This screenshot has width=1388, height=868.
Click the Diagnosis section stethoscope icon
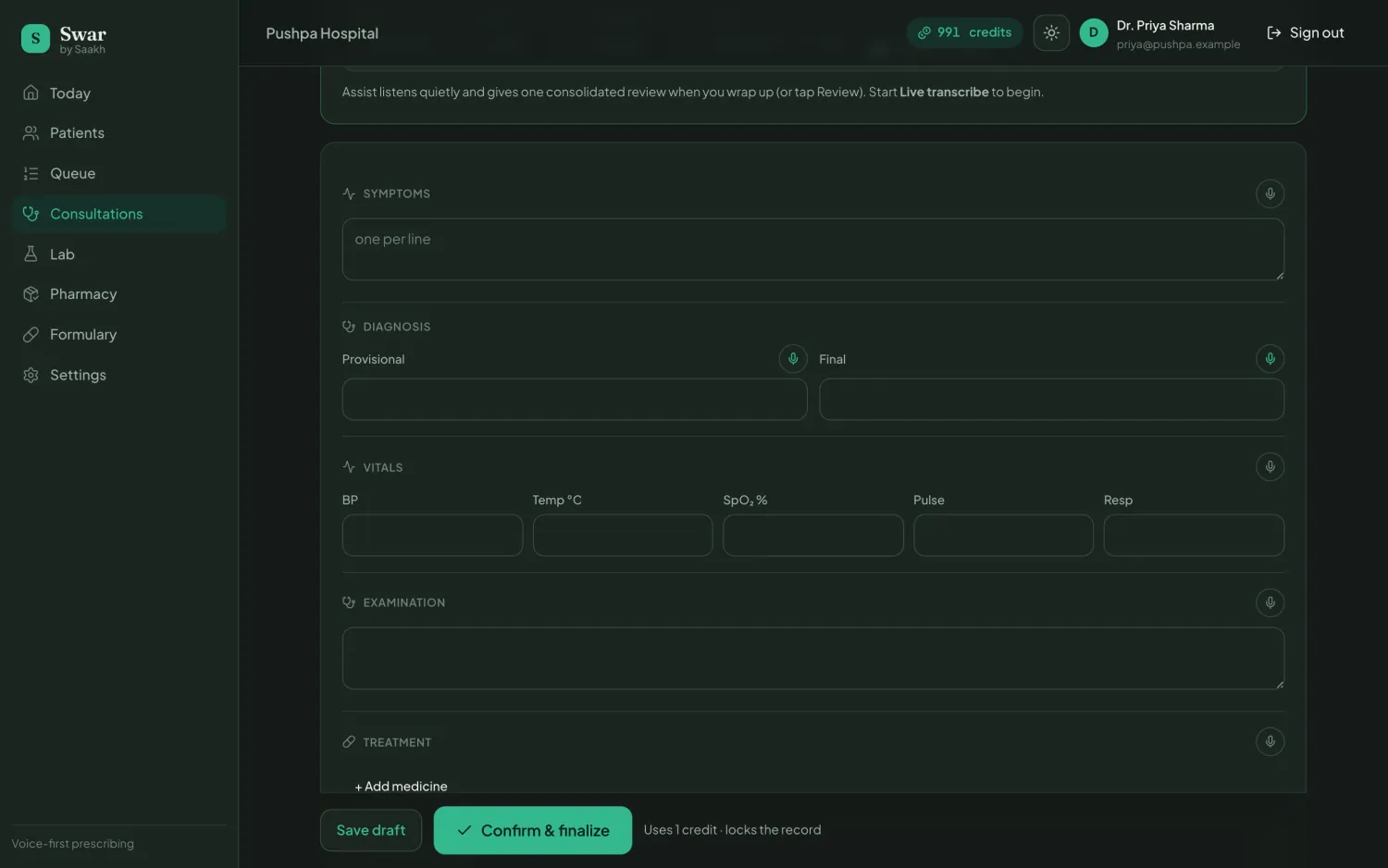click(x=349, y=327)
